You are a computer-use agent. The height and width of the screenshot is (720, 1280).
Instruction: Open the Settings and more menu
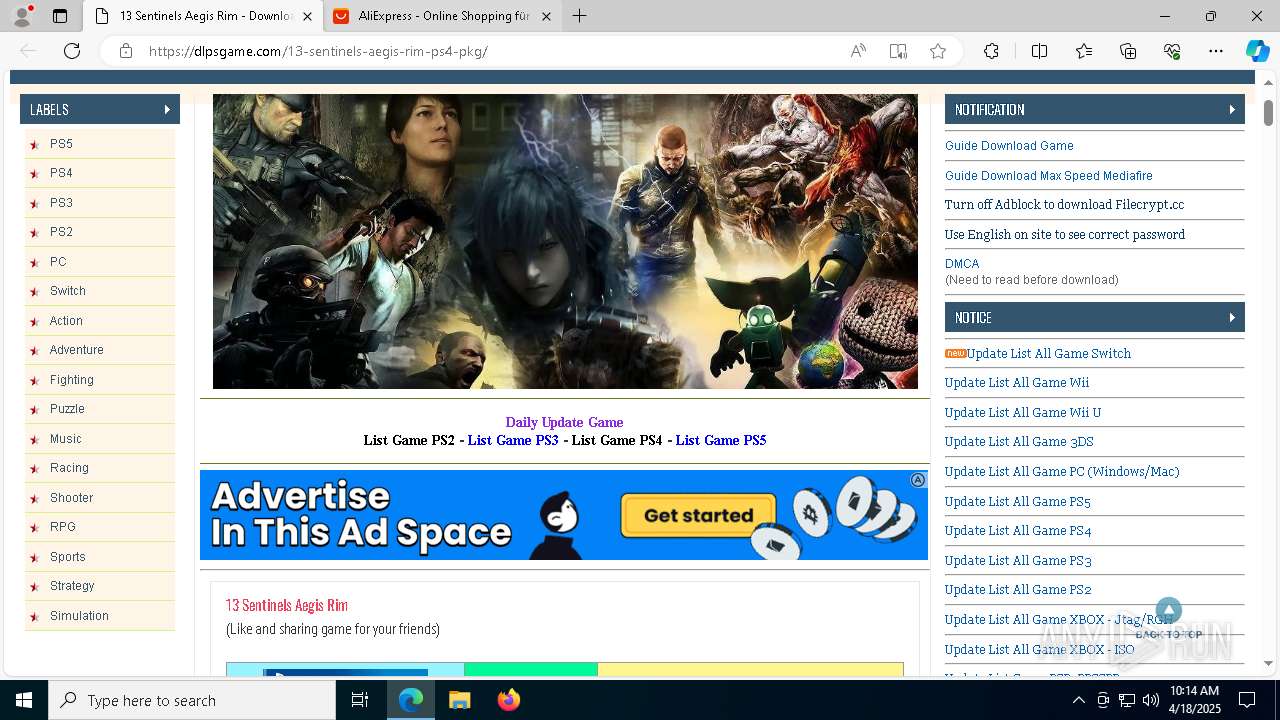point(1216,51)
